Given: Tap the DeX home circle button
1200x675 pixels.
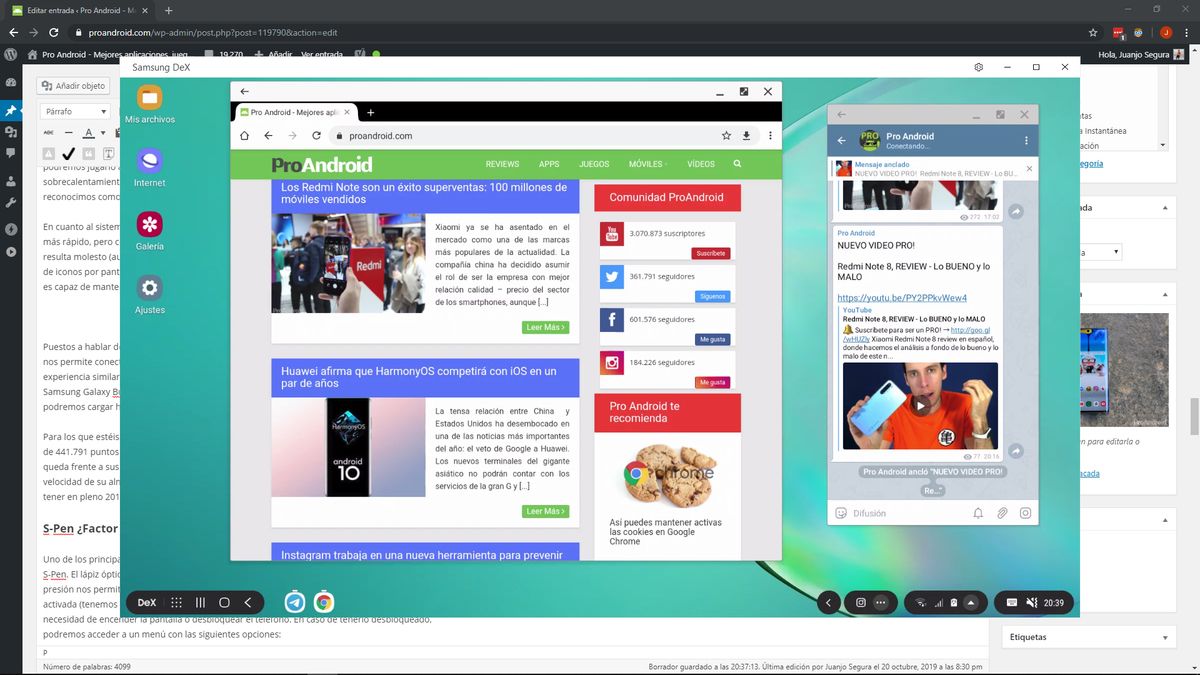Looking at the screenshot, I should pyautogui.click(x=224, y=603).
